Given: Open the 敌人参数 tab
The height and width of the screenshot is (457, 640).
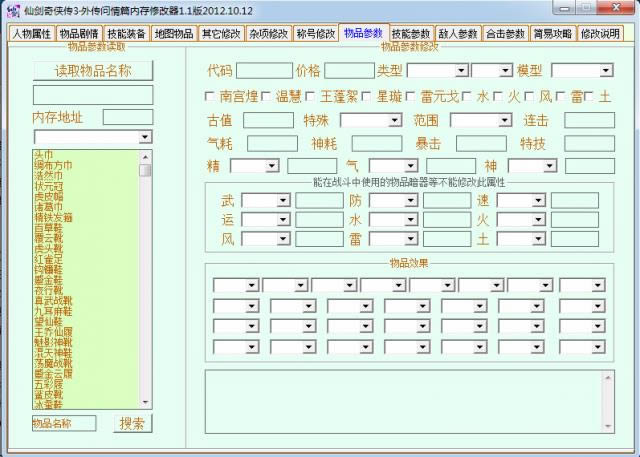Looking at the screenshot, I should pyautogui.click(x=458, y=33).
